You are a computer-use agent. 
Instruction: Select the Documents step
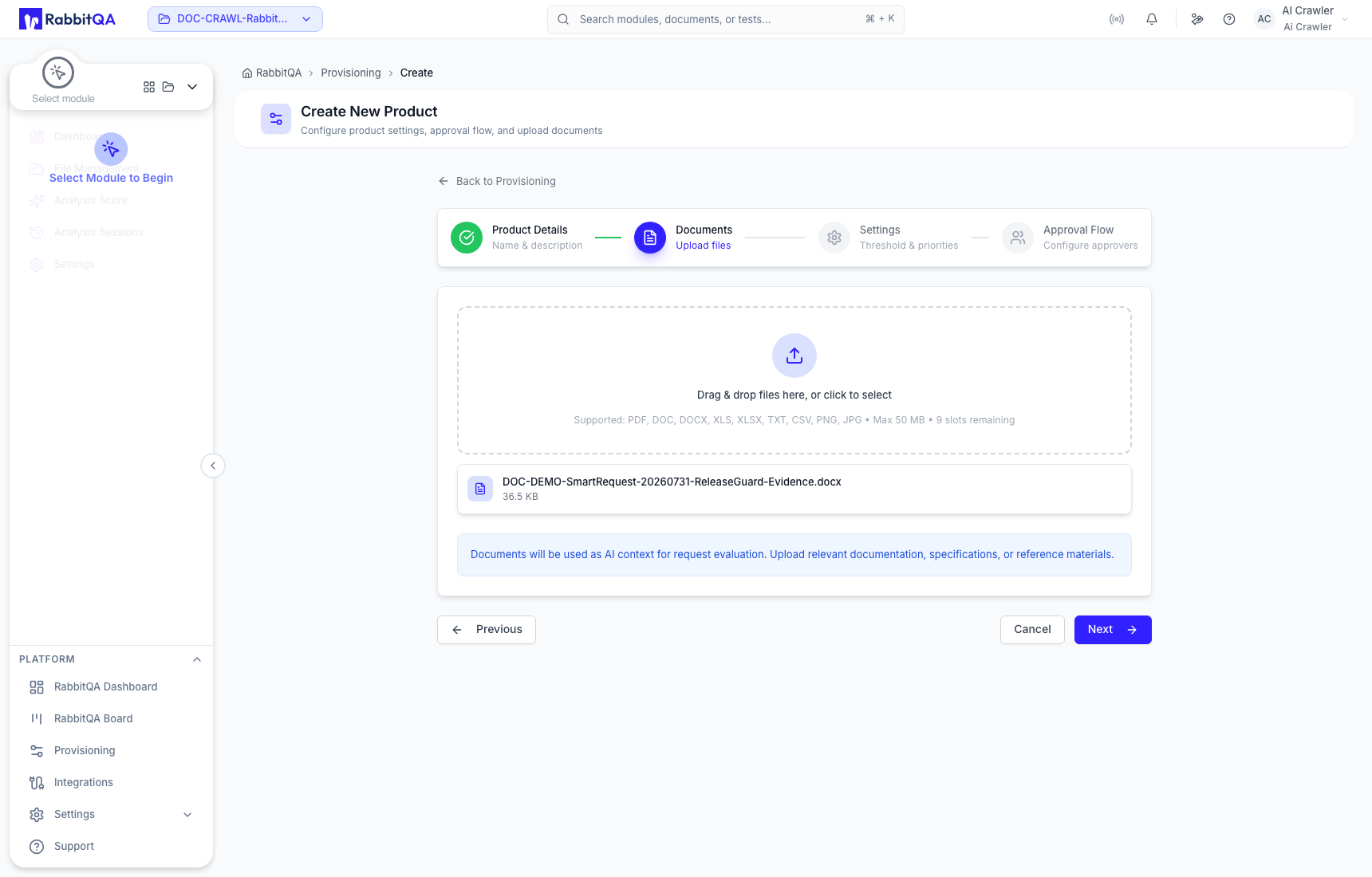[x=684, y=238]
